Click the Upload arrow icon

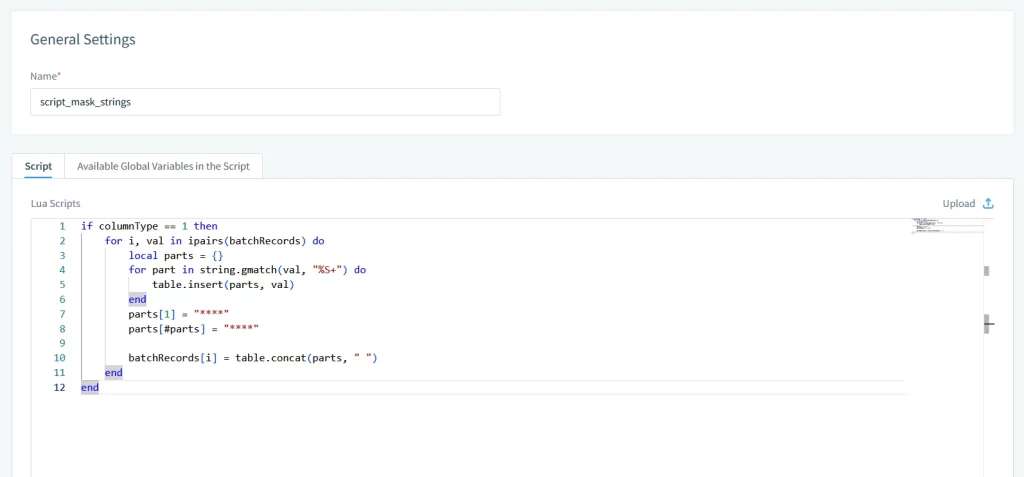[988, 203]
